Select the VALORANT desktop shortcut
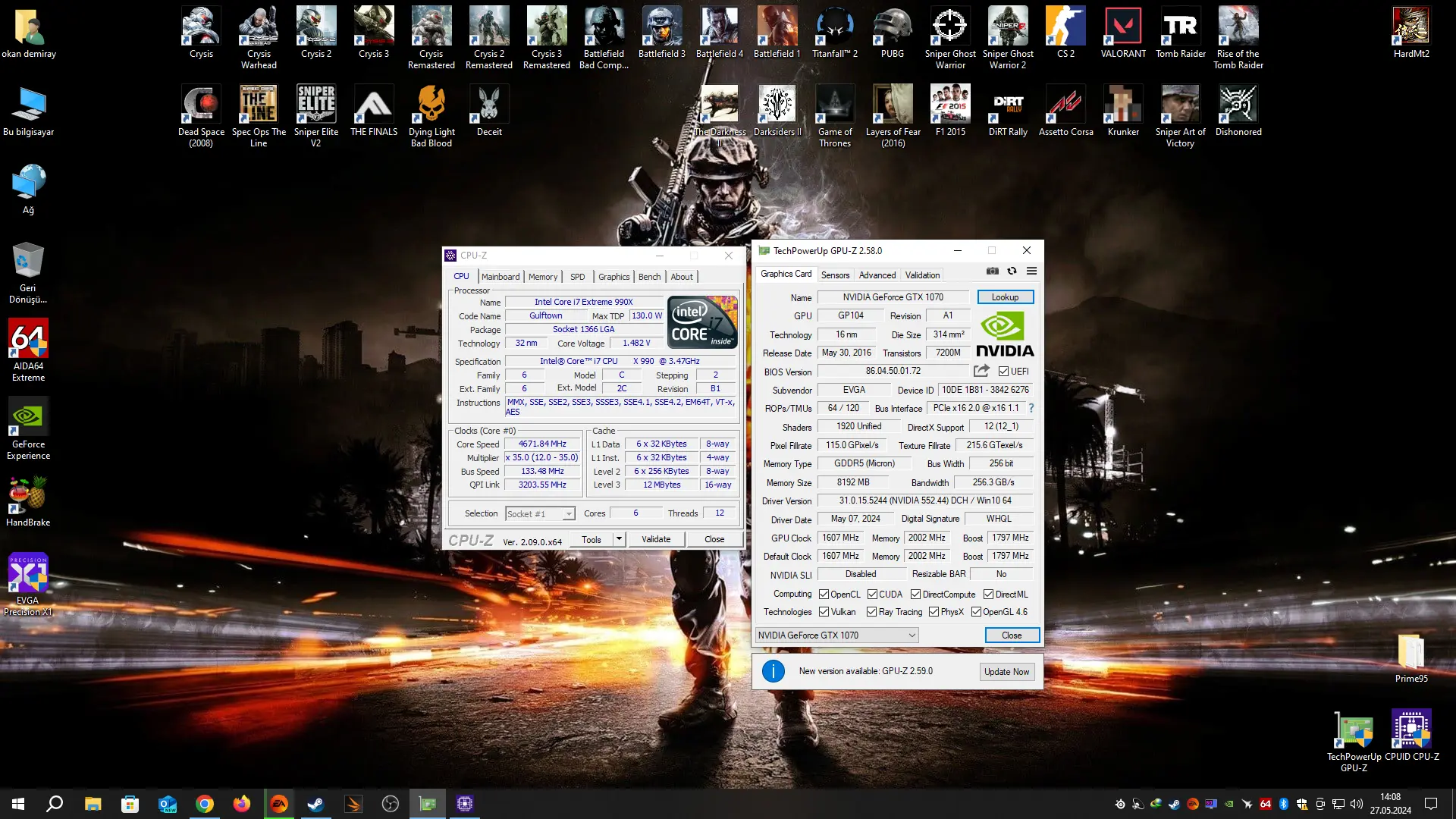1456x819 pixels. pyautogui.click(x=1123, y=33)
